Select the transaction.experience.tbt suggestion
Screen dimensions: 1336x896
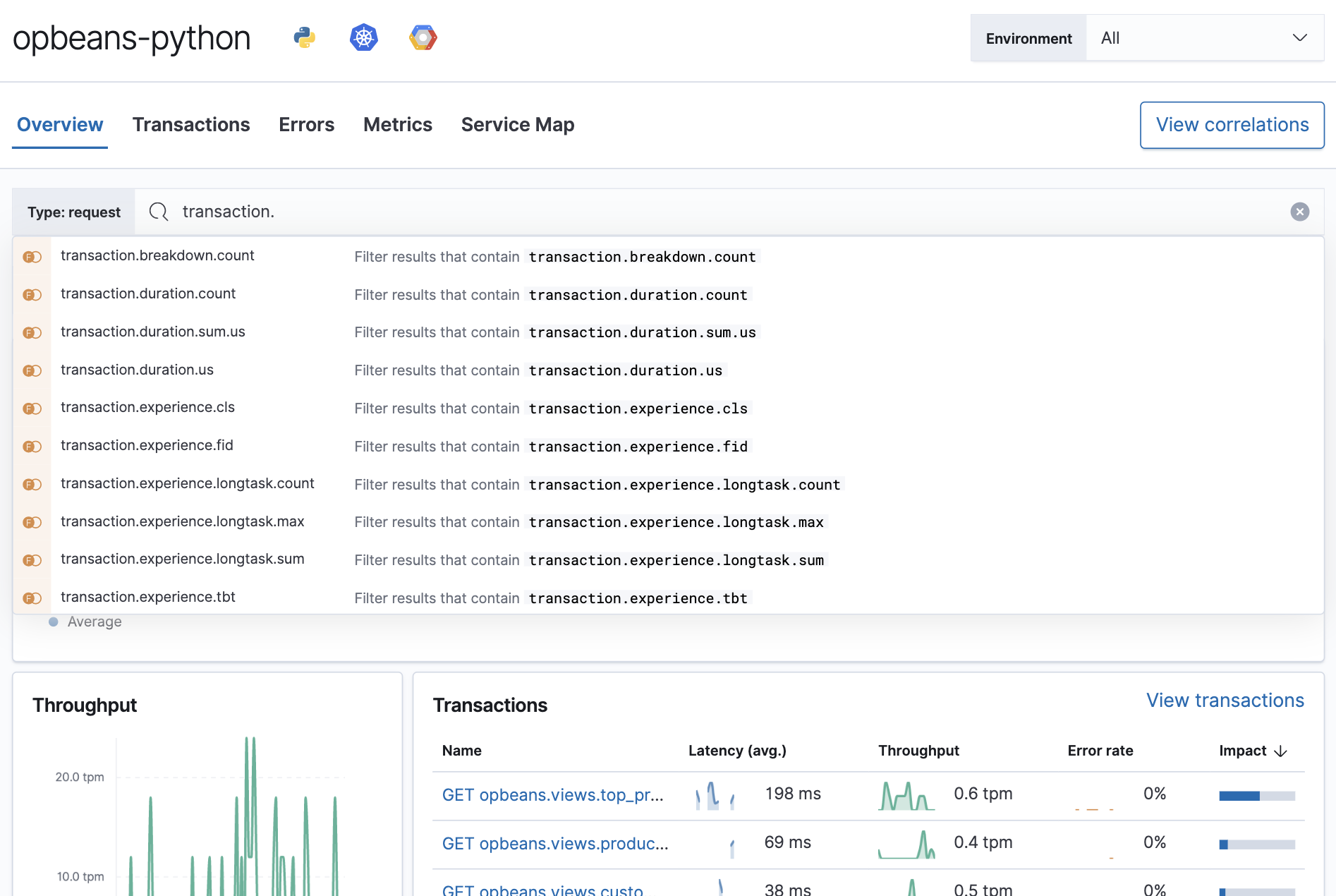point(148,597)
